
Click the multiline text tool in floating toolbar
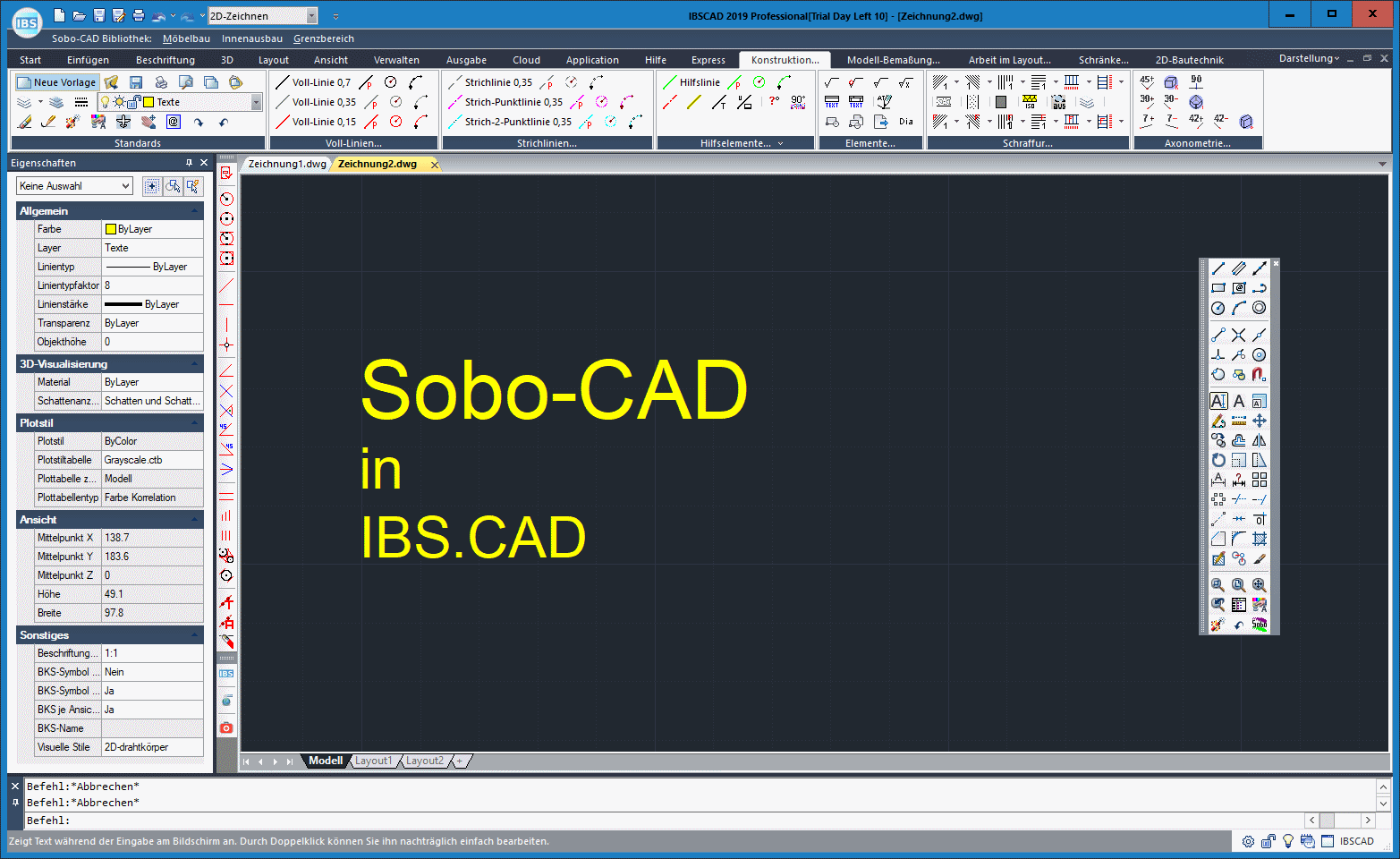[x=1218, y=401]
